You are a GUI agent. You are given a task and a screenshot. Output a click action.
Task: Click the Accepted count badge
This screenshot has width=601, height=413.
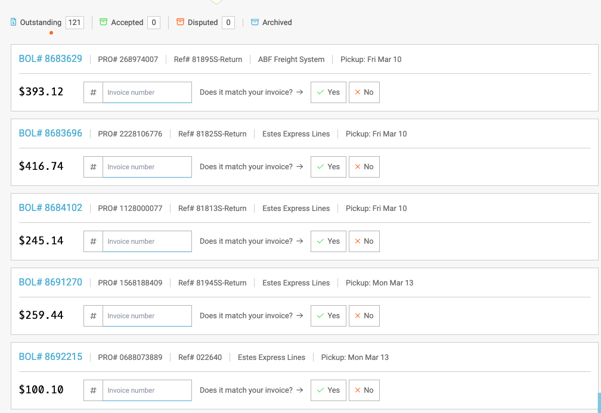click(154, 22)
